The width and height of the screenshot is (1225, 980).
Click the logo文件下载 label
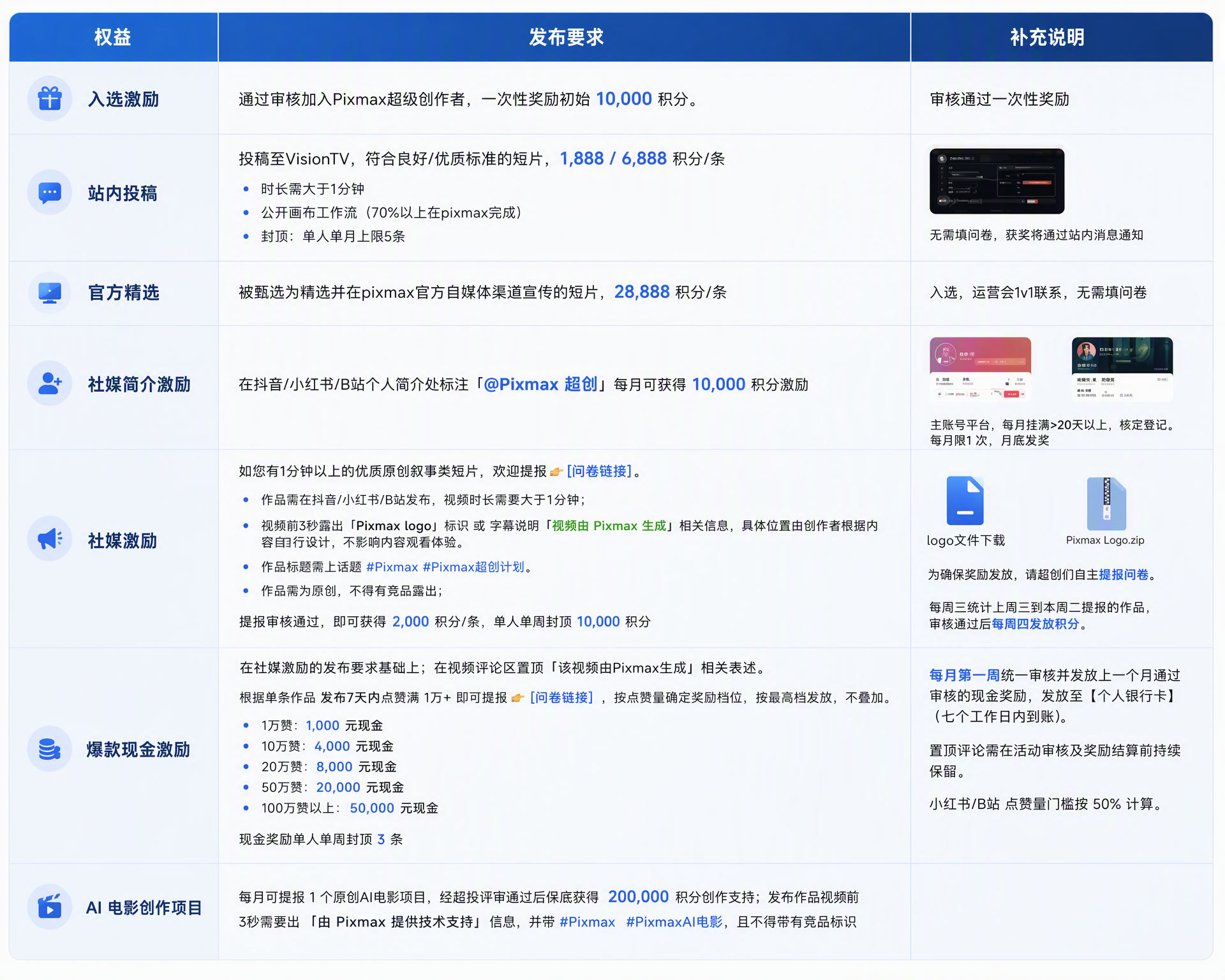(x=965, y=540)
